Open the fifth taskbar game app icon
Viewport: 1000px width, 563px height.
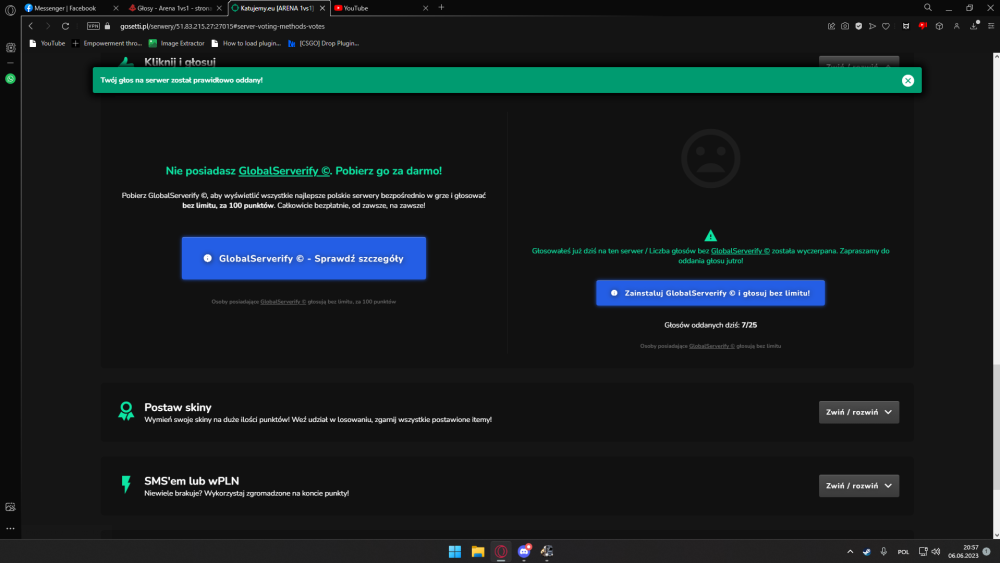(x=547, y=552)
